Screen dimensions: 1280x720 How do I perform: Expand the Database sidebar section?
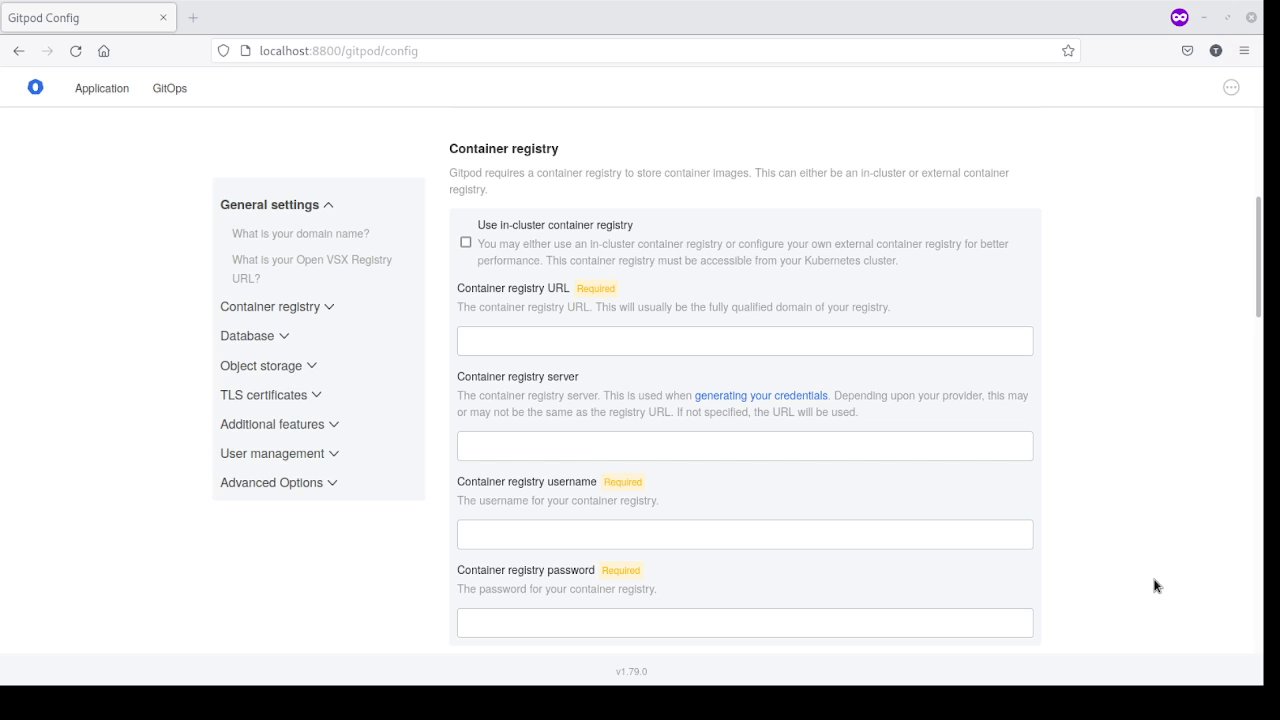pyautogui.click(x=254, y=336)
